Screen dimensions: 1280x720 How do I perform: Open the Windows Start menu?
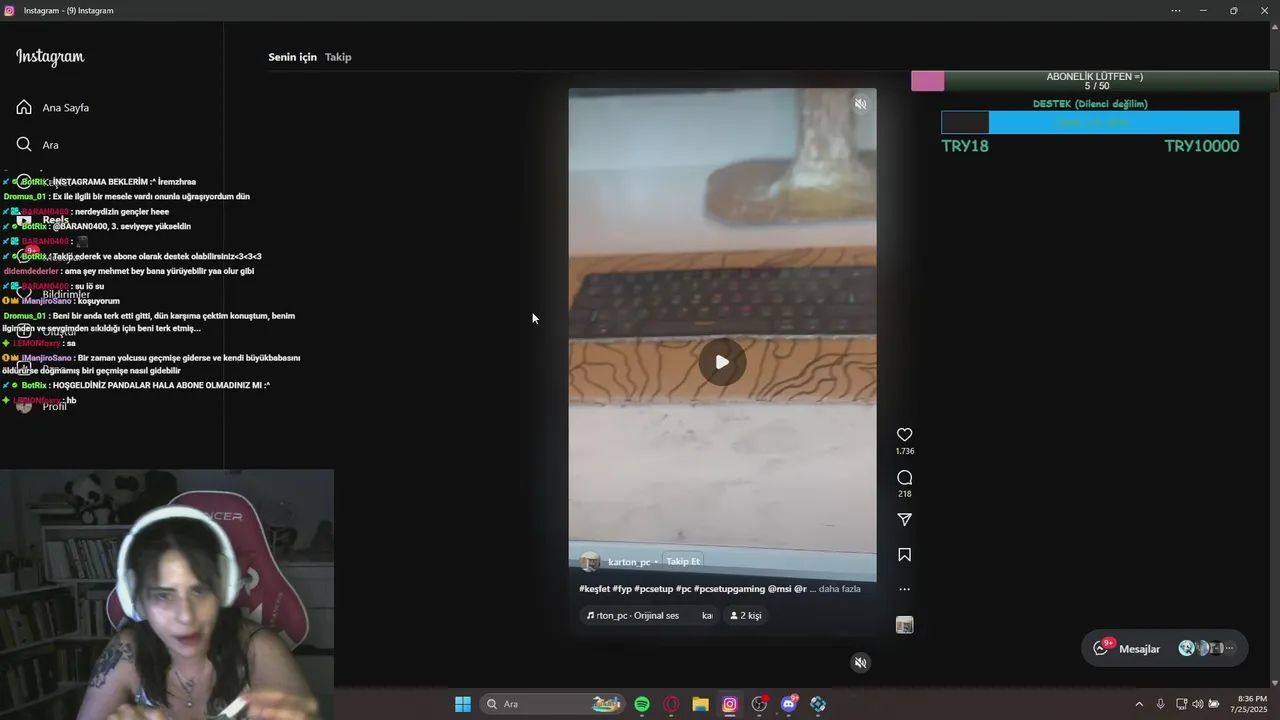pos(463,704)
